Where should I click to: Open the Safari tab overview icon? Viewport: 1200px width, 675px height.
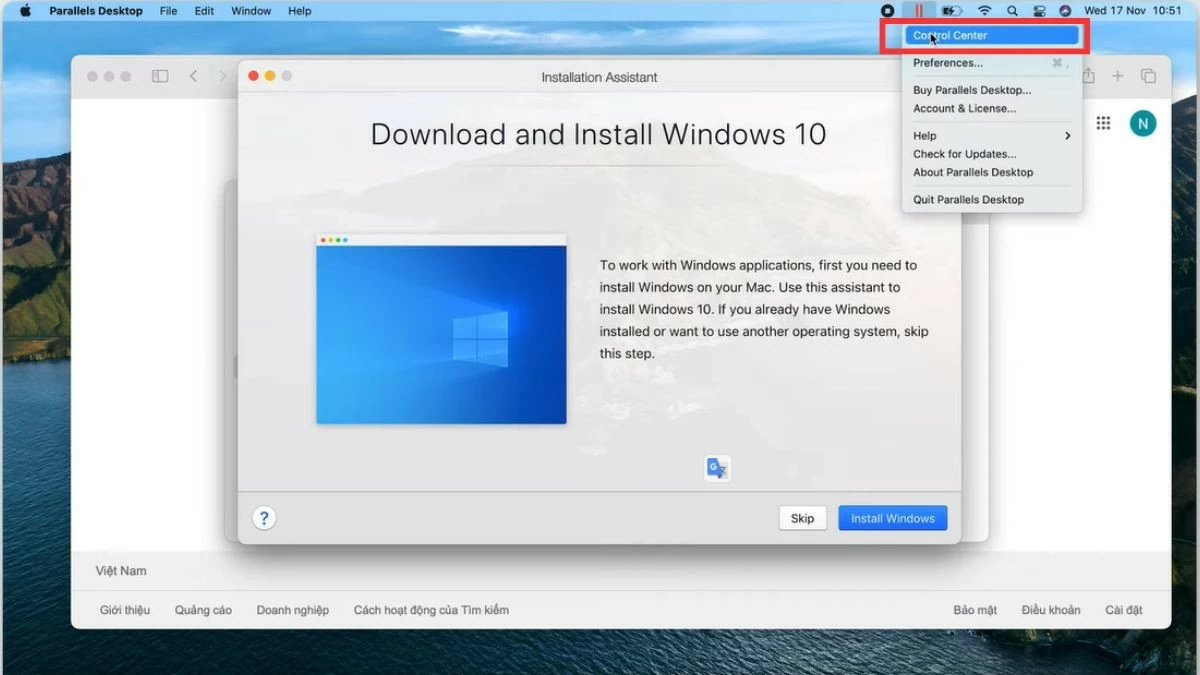click(1148, 76)
